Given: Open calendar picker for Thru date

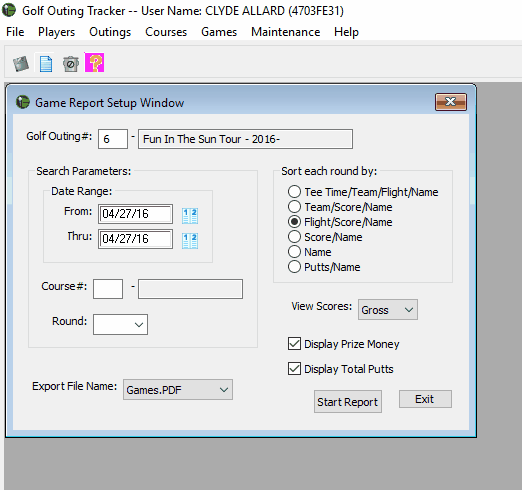Looking at the screenshot, I should pos(190,240).
